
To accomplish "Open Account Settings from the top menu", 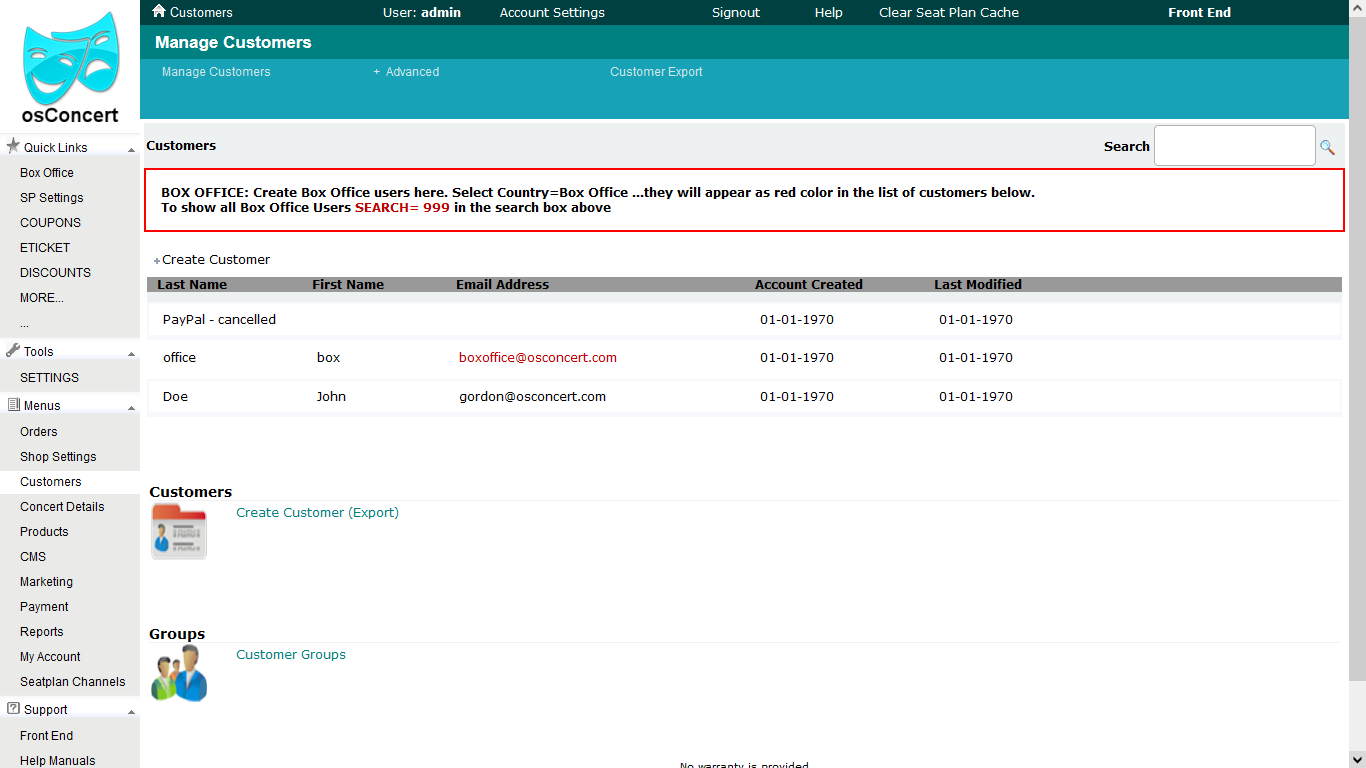I will pos(551,12).
